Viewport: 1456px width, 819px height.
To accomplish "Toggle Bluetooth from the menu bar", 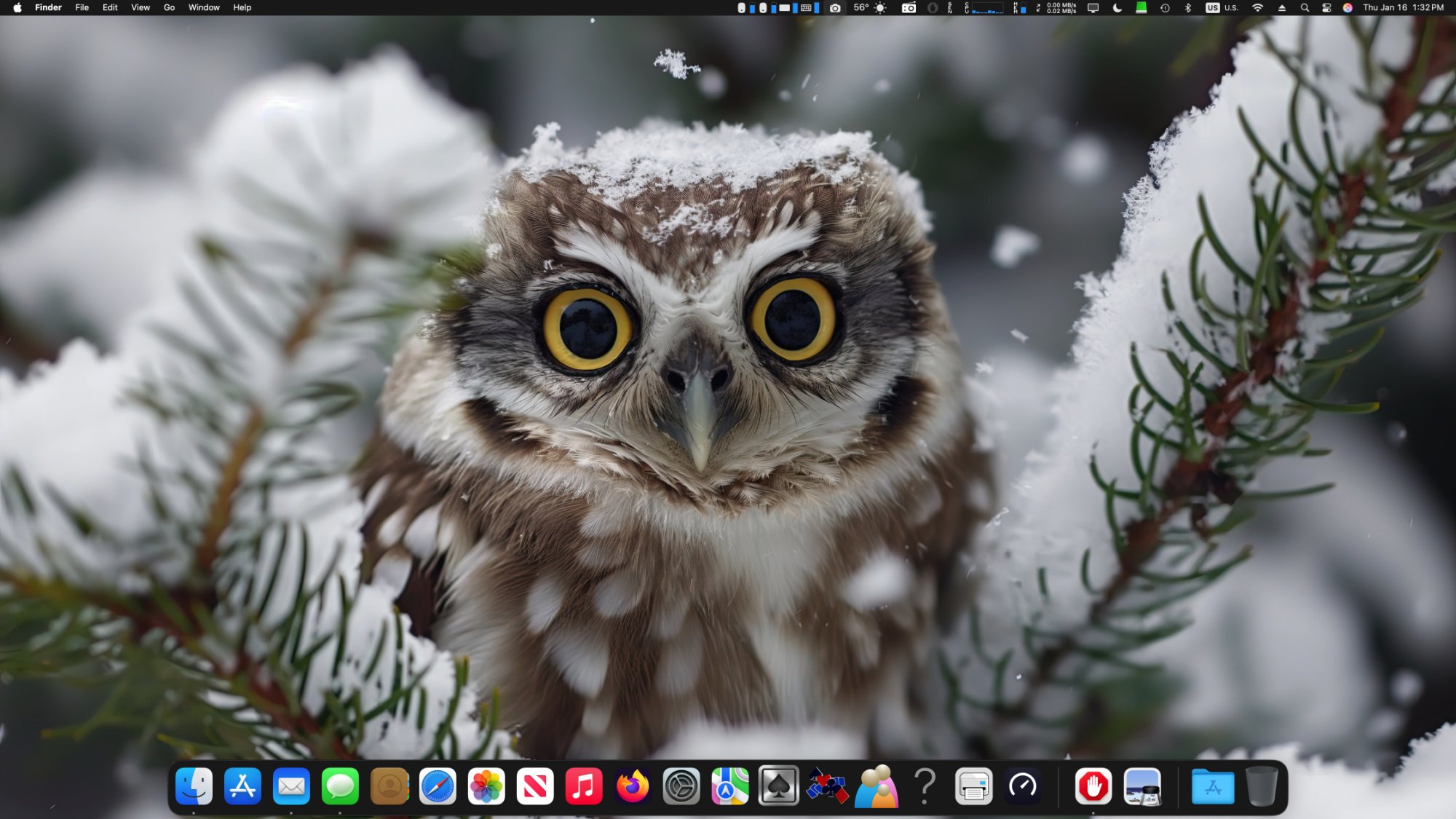I will (1188, 8).
